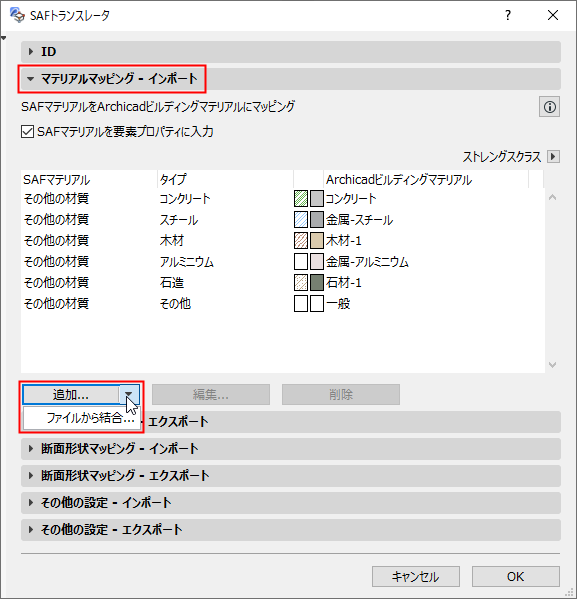Click 金属-スチール building material name
Viewport: 577px width, 599px height.
pyautogui.click(x=359, y=220)
